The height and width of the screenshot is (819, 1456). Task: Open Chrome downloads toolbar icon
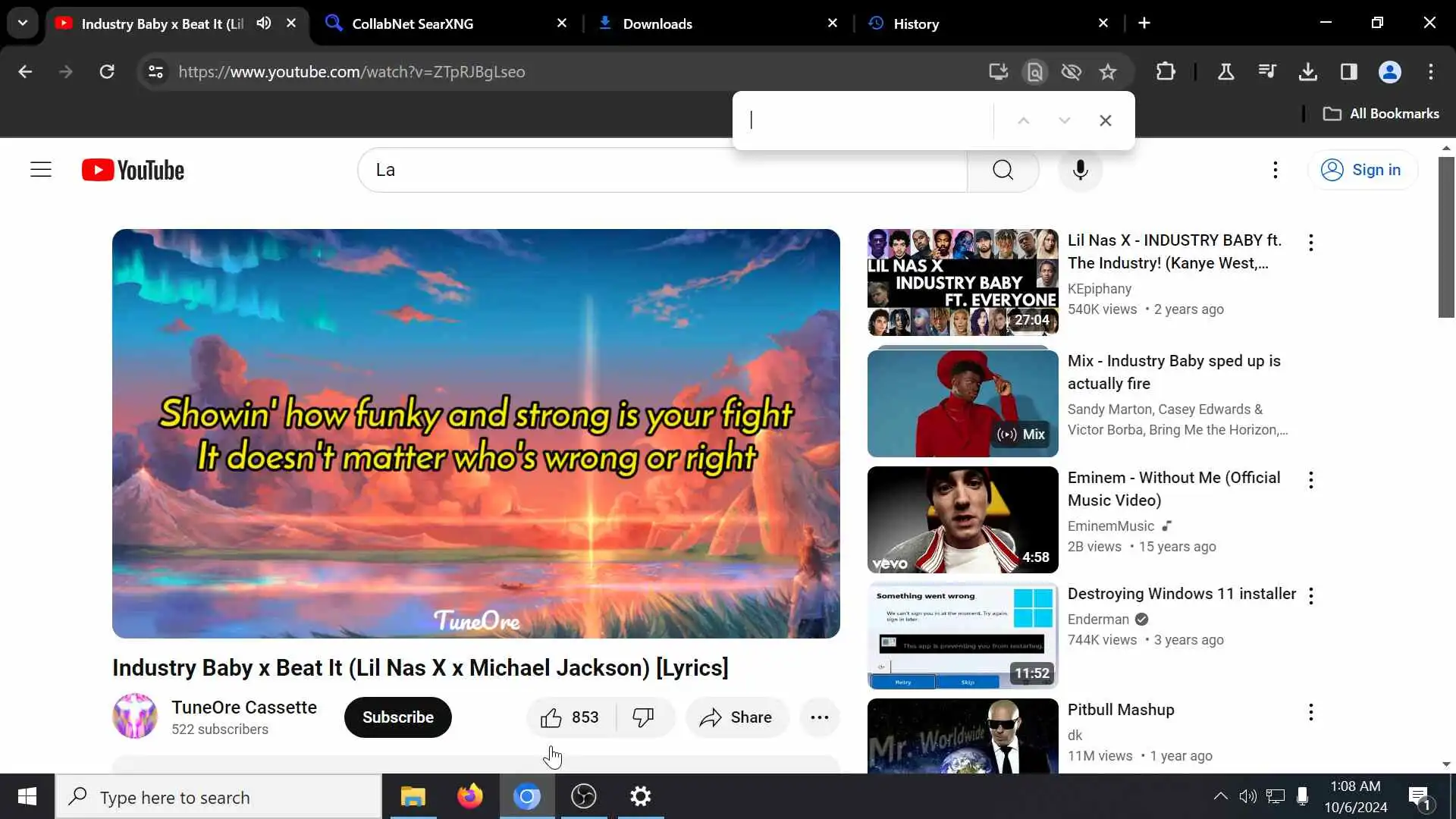(x=1307, y=72)
